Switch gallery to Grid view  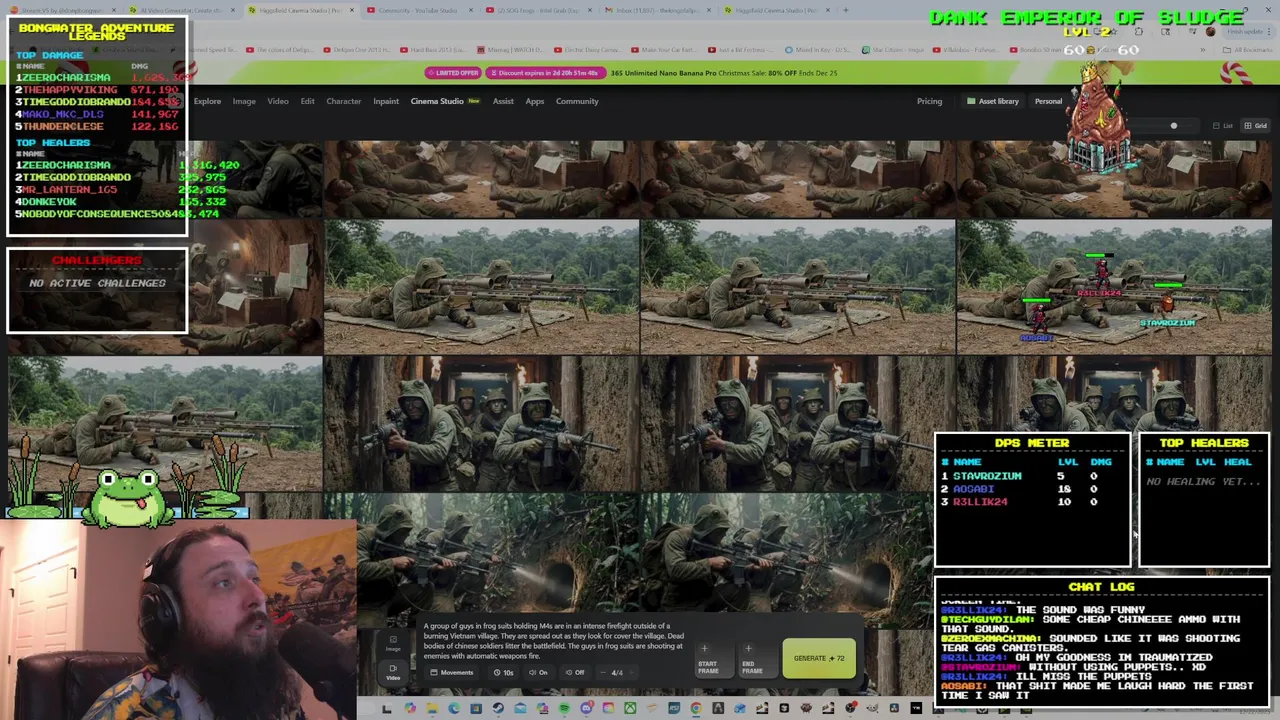[x=1255, y=126]
